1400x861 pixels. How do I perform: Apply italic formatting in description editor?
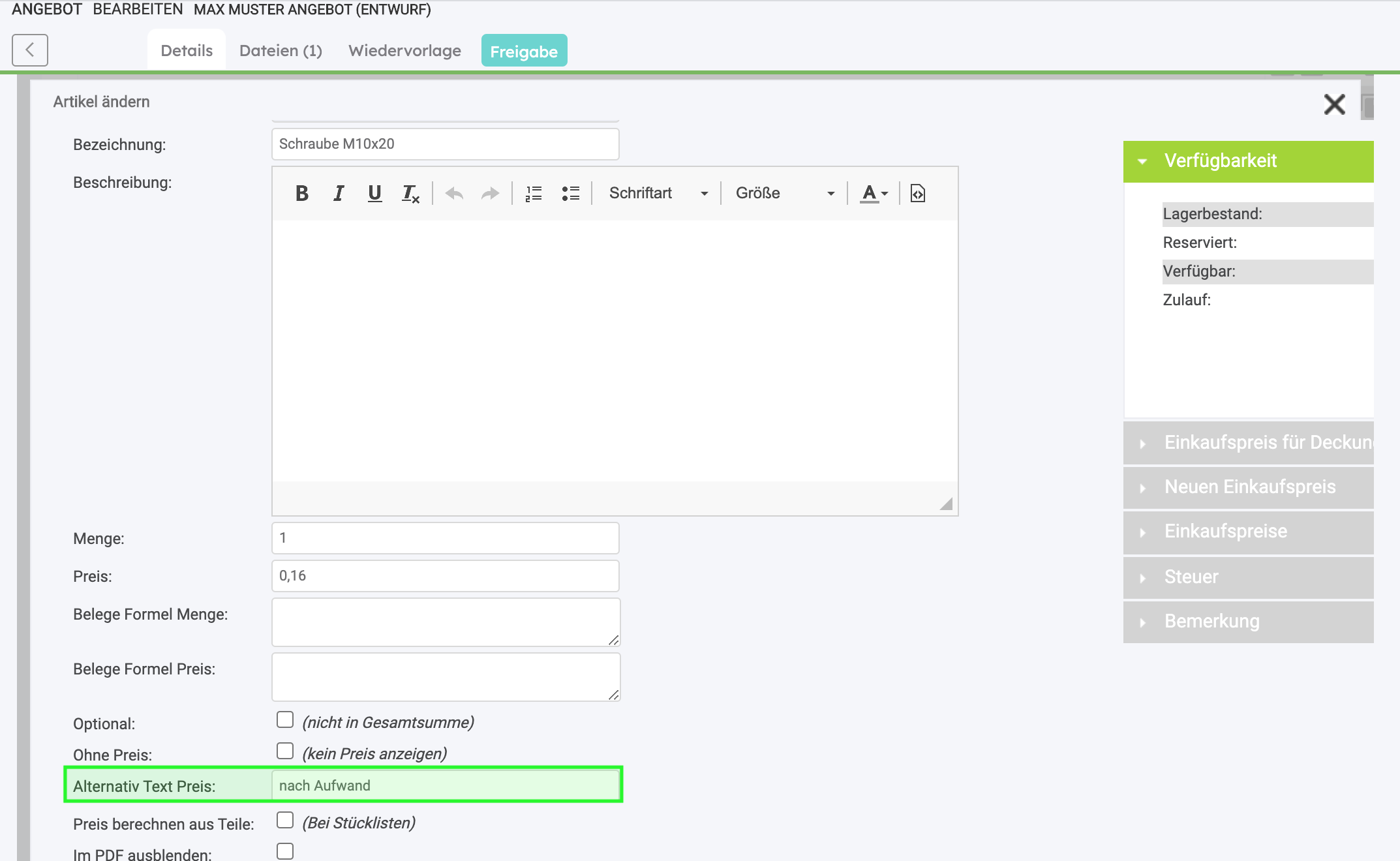338,193
